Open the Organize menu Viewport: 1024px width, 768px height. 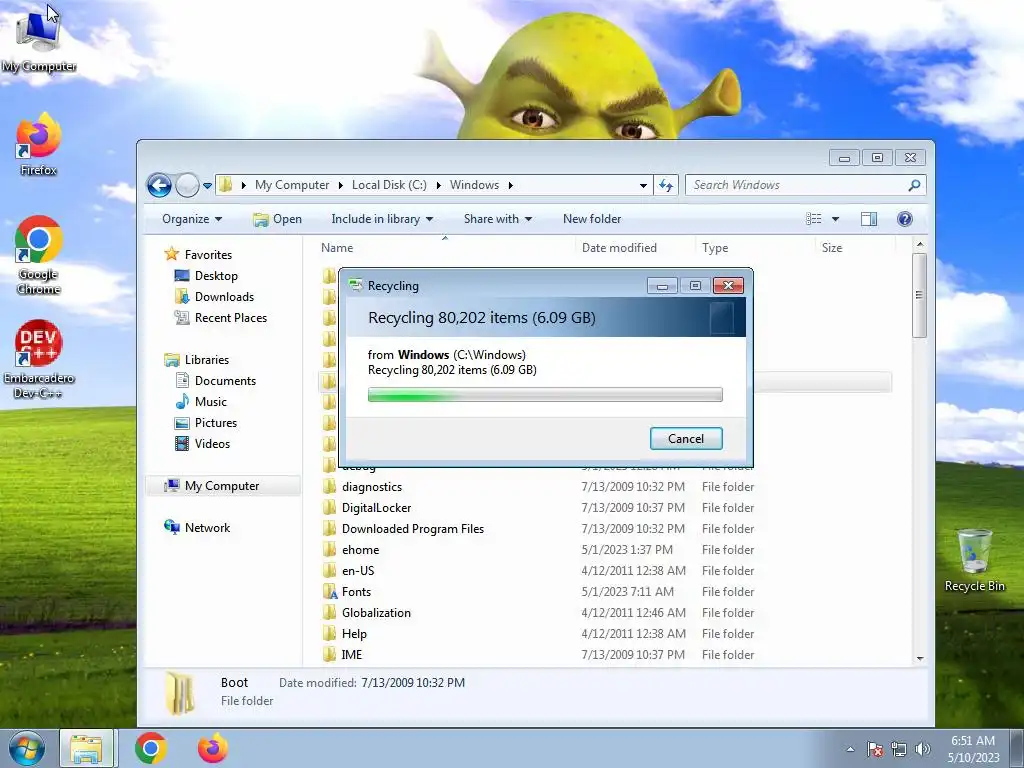pos(192,219)
